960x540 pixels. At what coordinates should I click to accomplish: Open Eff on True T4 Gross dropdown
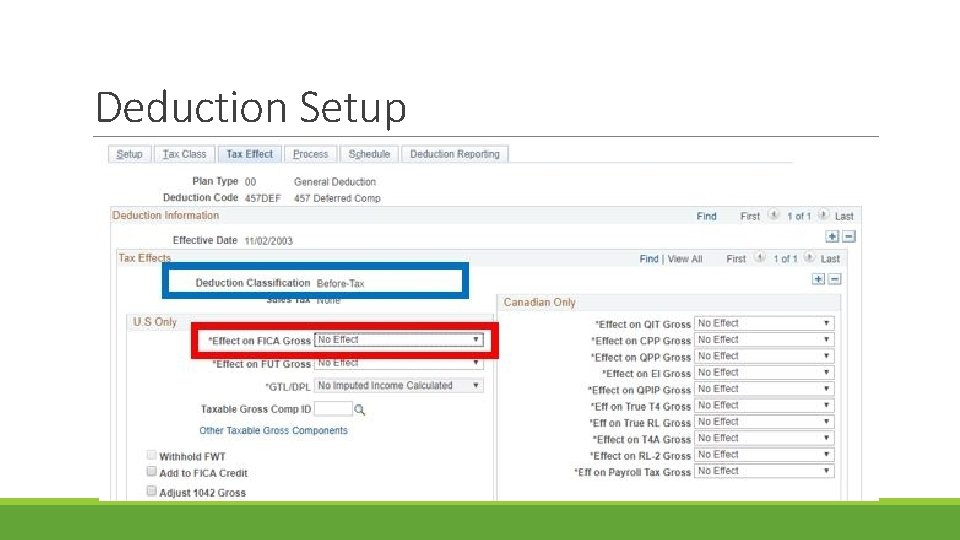764,405
